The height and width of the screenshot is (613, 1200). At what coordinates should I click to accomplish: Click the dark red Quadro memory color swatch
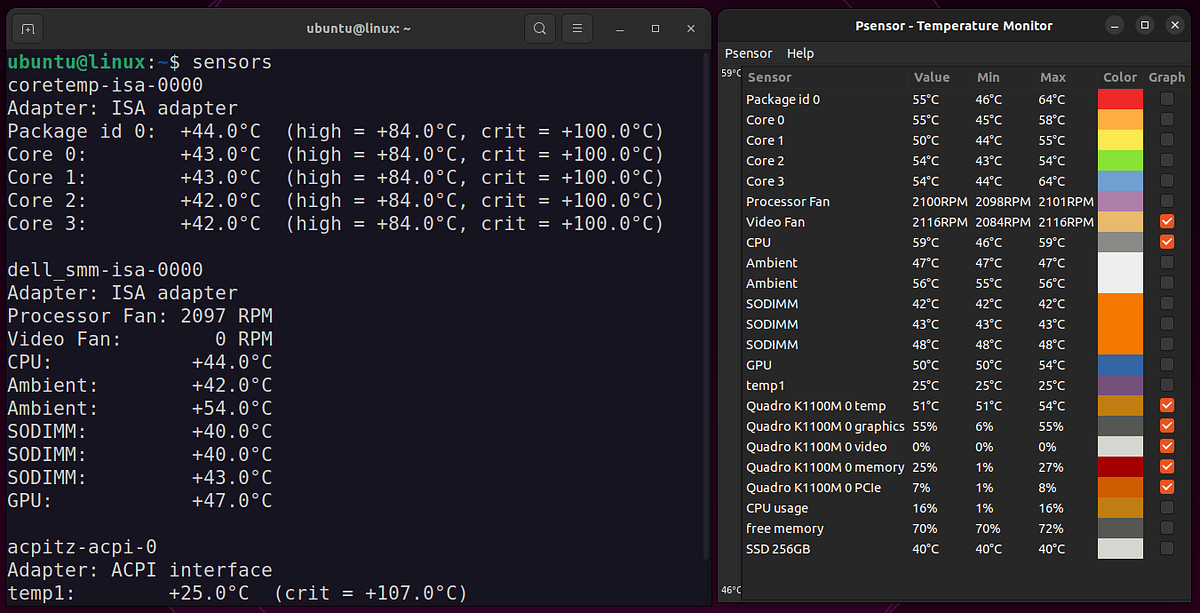pos(1120,467)
